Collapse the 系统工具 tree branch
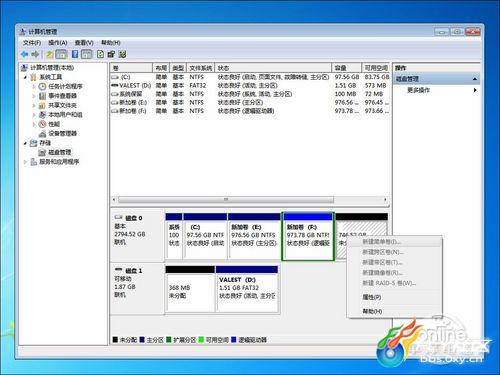The width and height of the screenshot is (500, 375). point(25,77)
